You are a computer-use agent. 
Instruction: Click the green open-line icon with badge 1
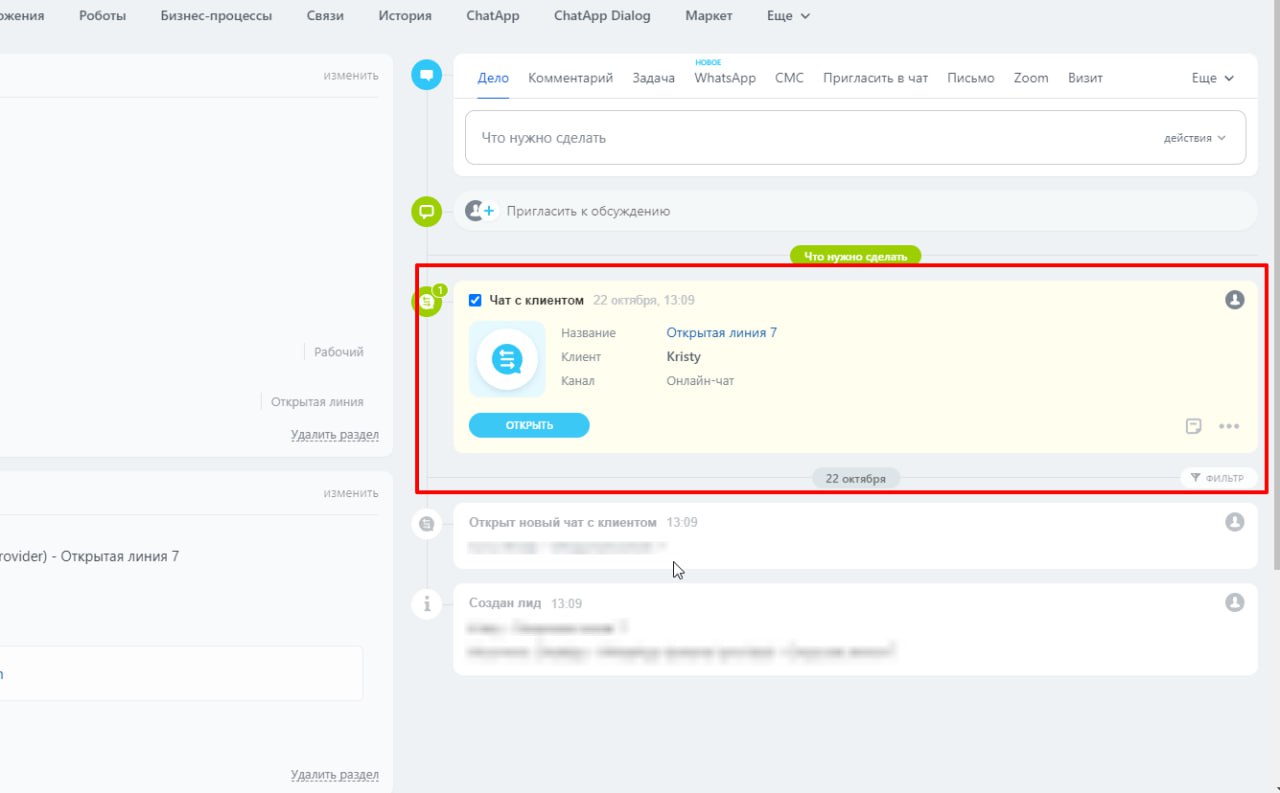(x=428, y=300)
